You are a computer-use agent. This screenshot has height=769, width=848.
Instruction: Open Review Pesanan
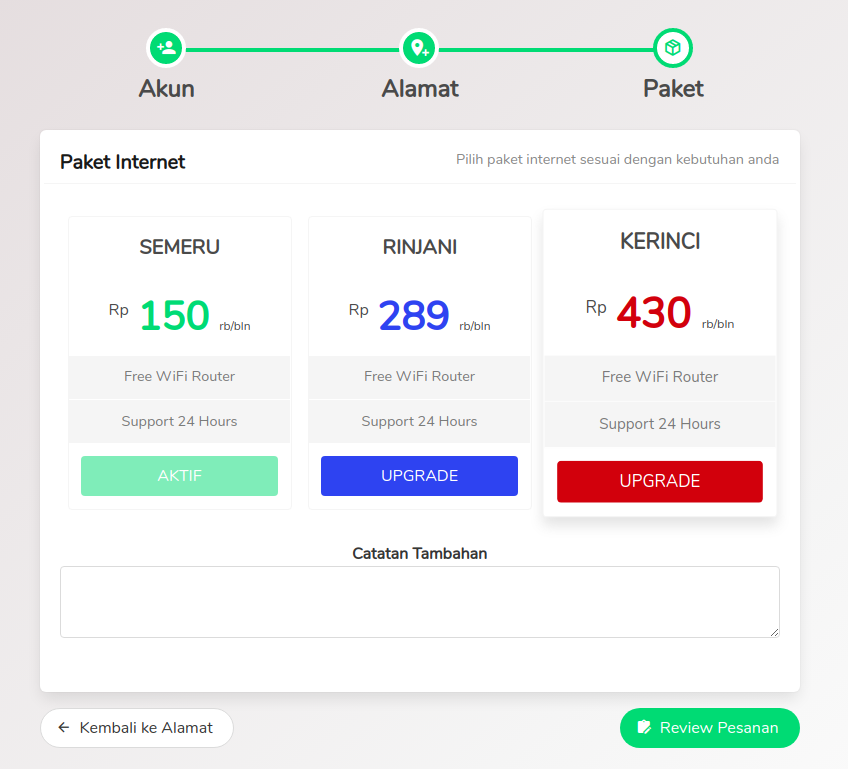[x=710, y=728]
